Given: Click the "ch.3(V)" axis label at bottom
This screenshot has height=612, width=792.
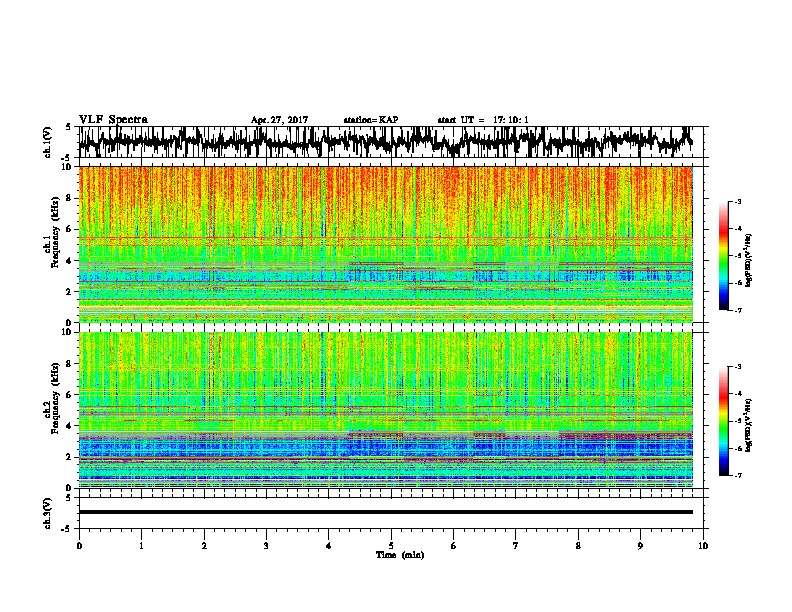Looking at the screenshot, I should [48, 513].
